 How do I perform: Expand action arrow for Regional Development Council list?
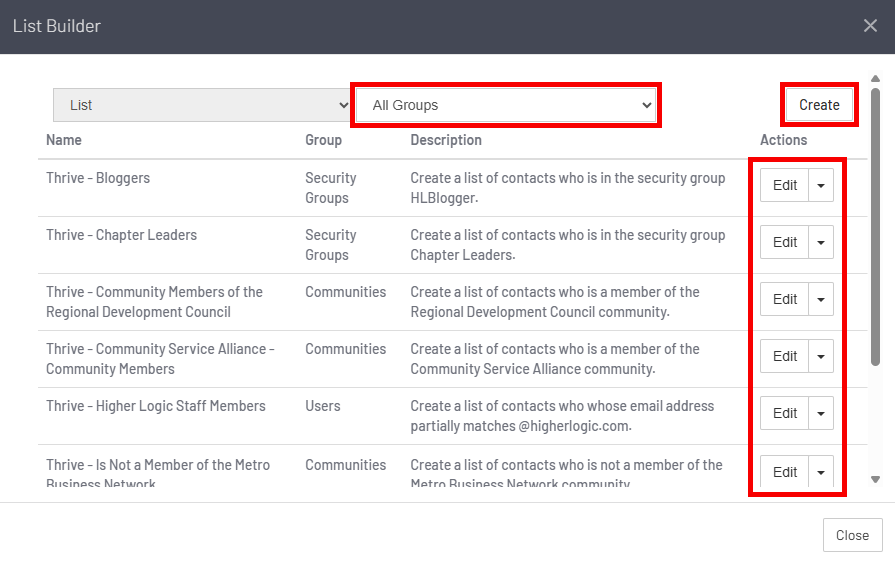pyautogui.click(x=821, y=299)
